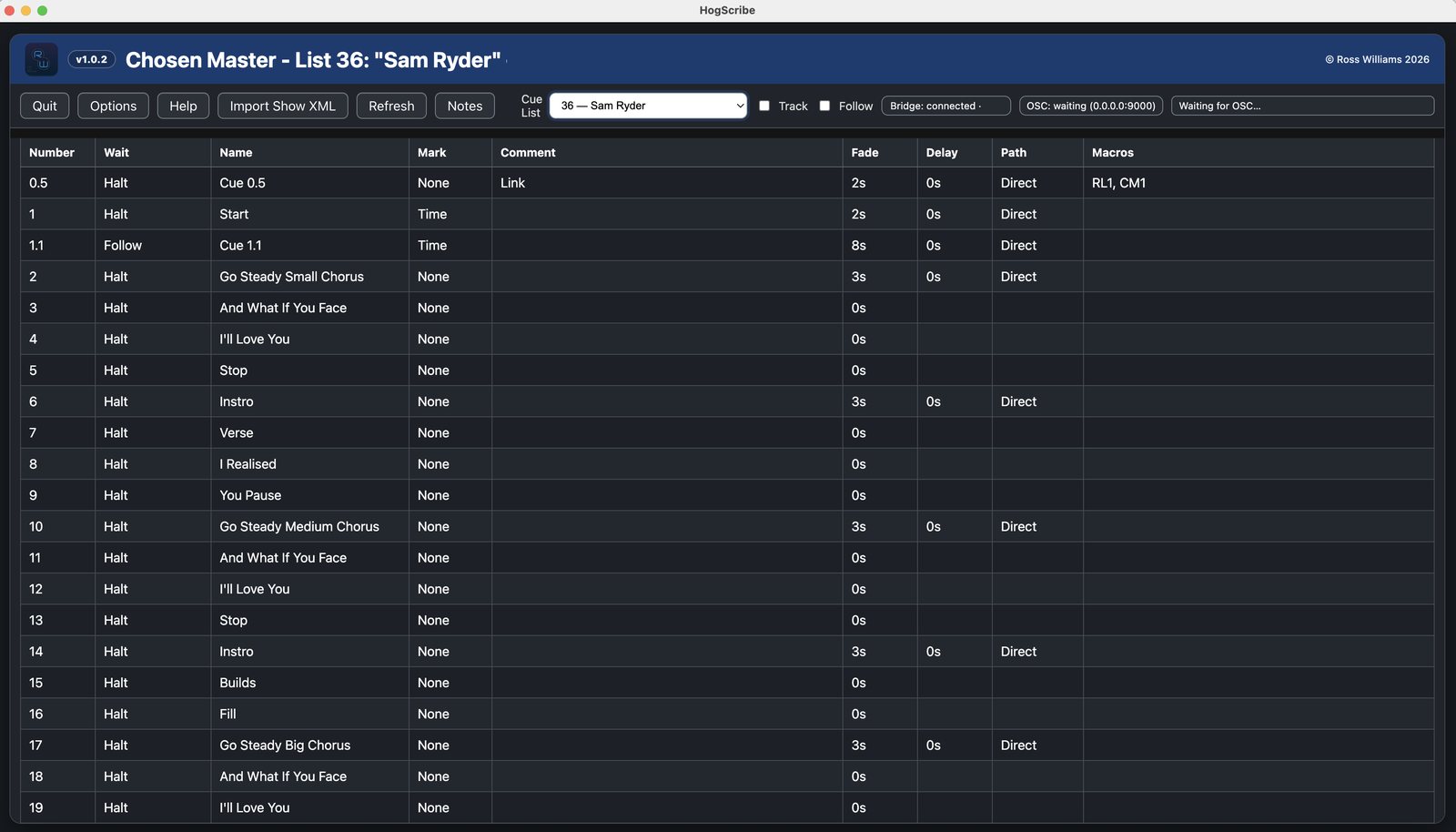Image resolution: width=1456 pixels, height=832 pixels.
Task: Click Import Show XML button
Action: (283, 106)
